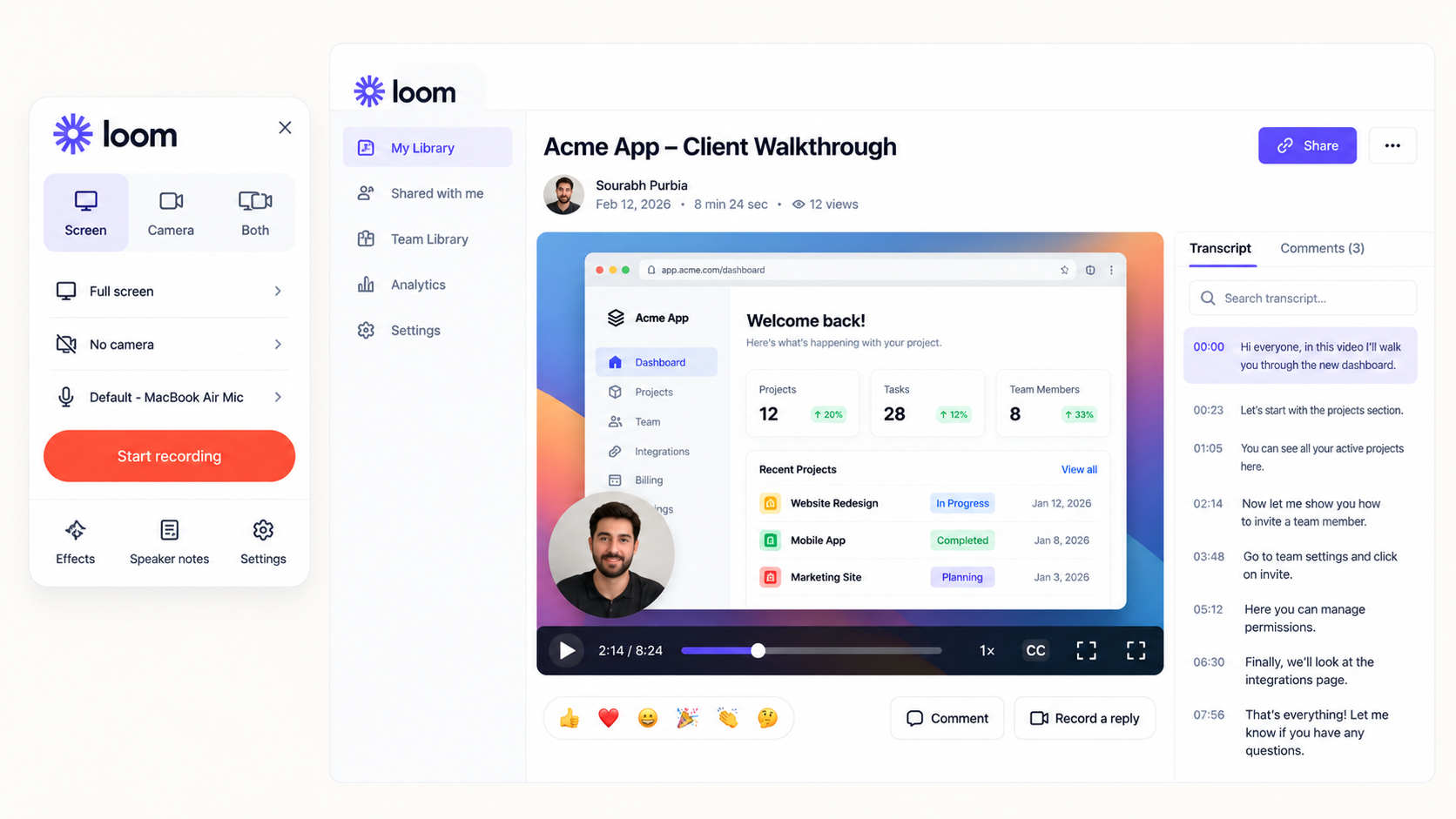Click the presenter camera bubble in video
This screenshot has width=1456, height=819.
point(611,554)
